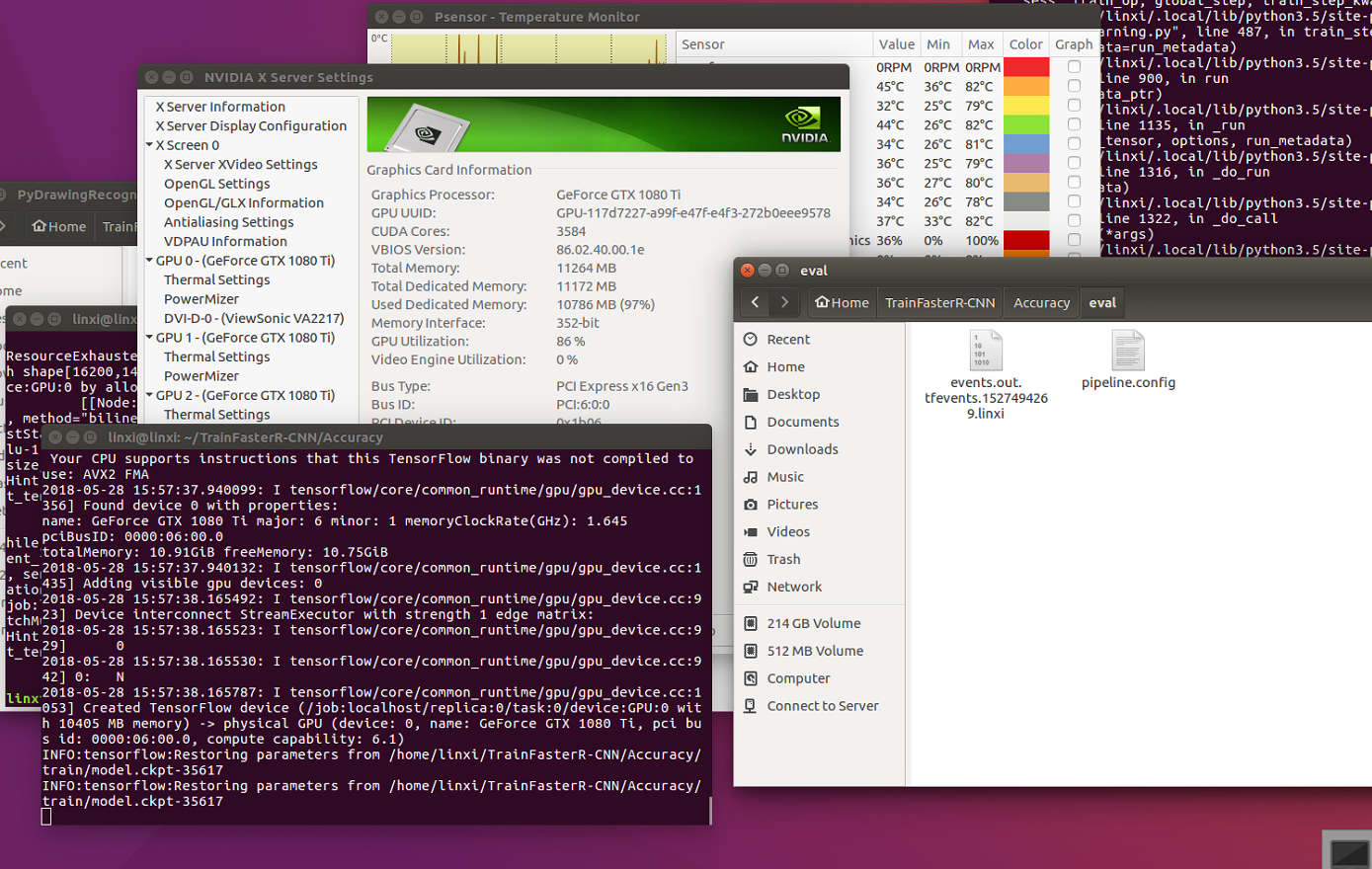Toggle Graph checkbox for the 44°C sensor row
Viewport: 1372px width, 869px height.
click(1074, 124)
